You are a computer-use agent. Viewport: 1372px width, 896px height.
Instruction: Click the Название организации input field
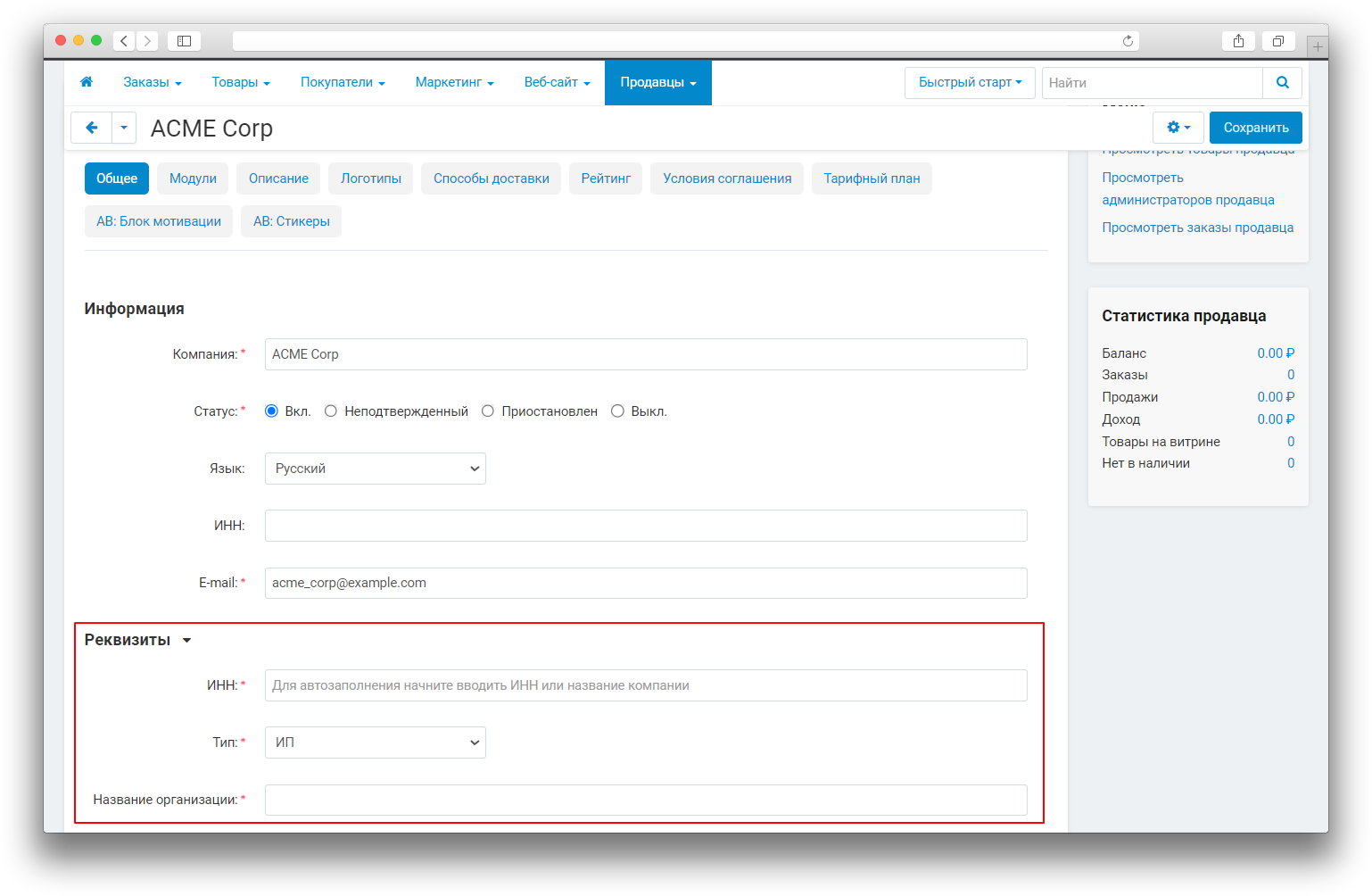(x=646, y=800)
